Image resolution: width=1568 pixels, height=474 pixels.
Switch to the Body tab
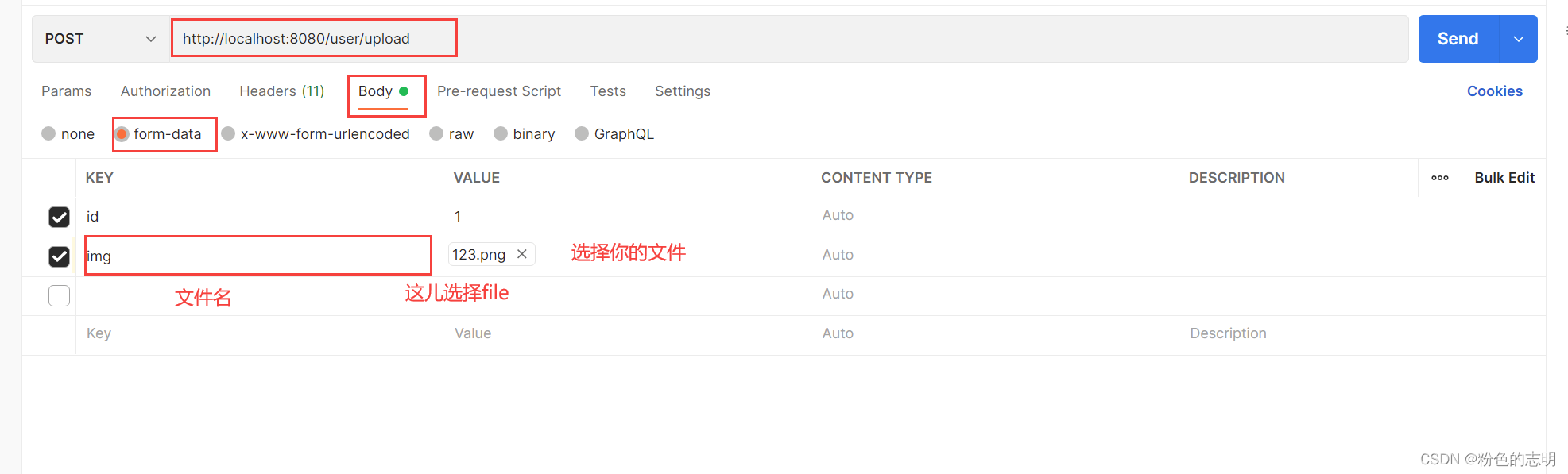point(384,91)
